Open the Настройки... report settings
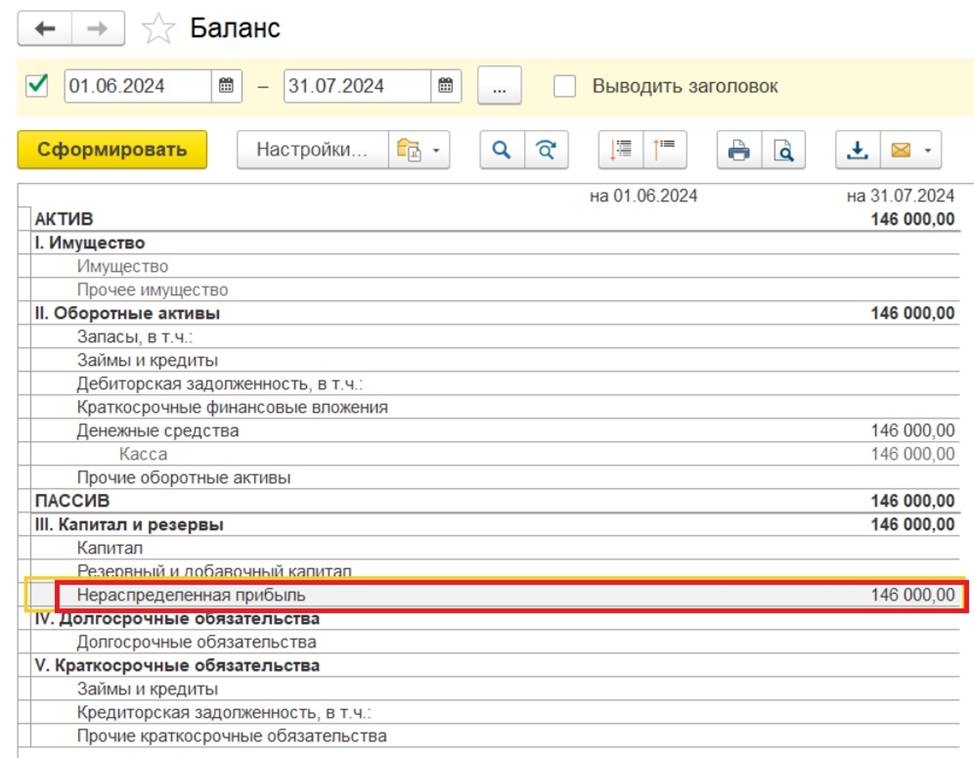 click(312, 150)
